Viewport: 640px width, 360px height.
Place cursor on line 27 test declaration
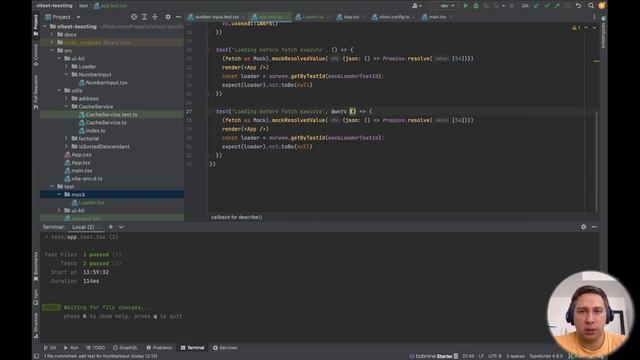coord(294,111)
